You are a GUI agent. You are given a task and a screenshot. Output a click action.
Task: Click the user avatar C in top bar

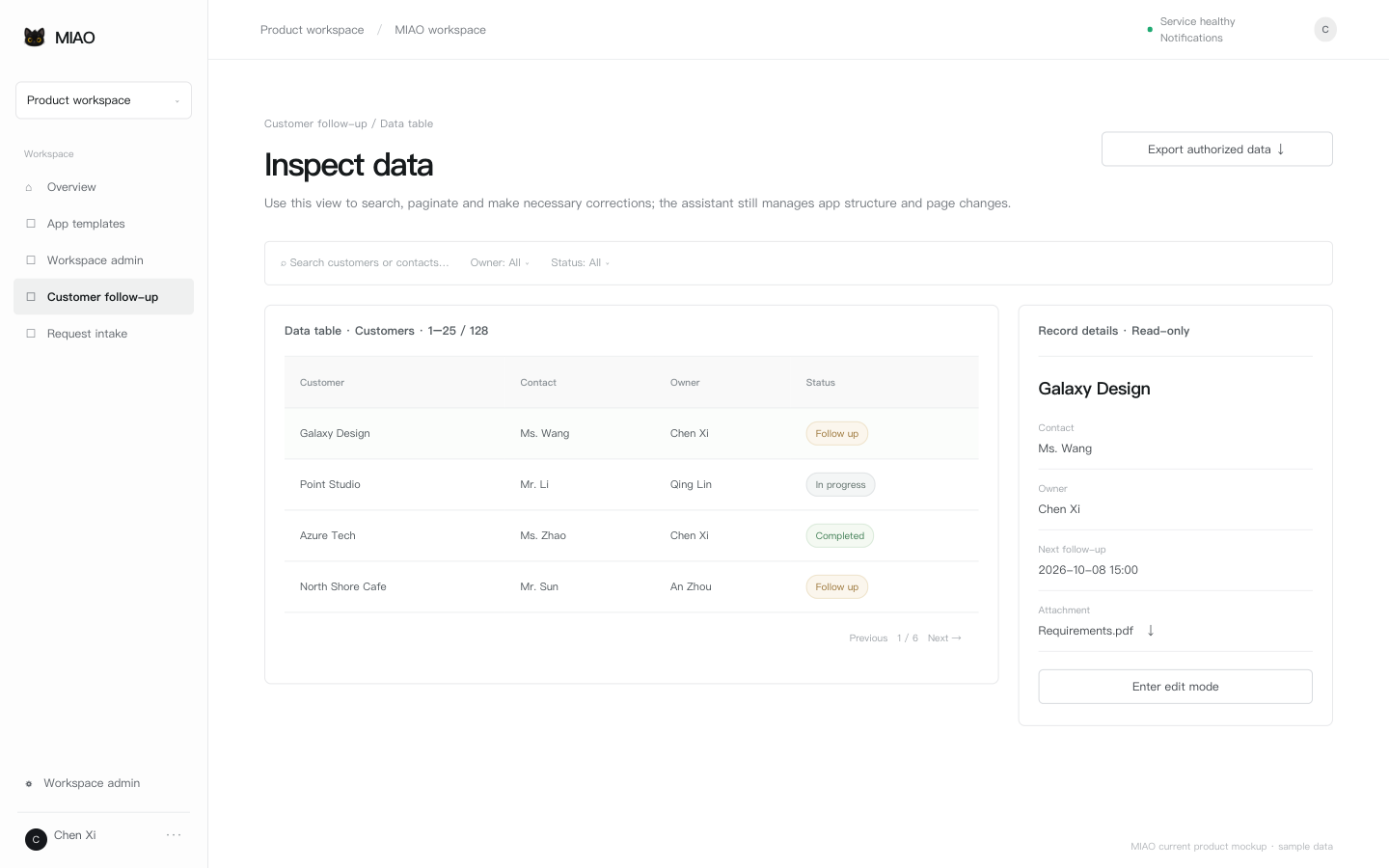click(1325, 30)
